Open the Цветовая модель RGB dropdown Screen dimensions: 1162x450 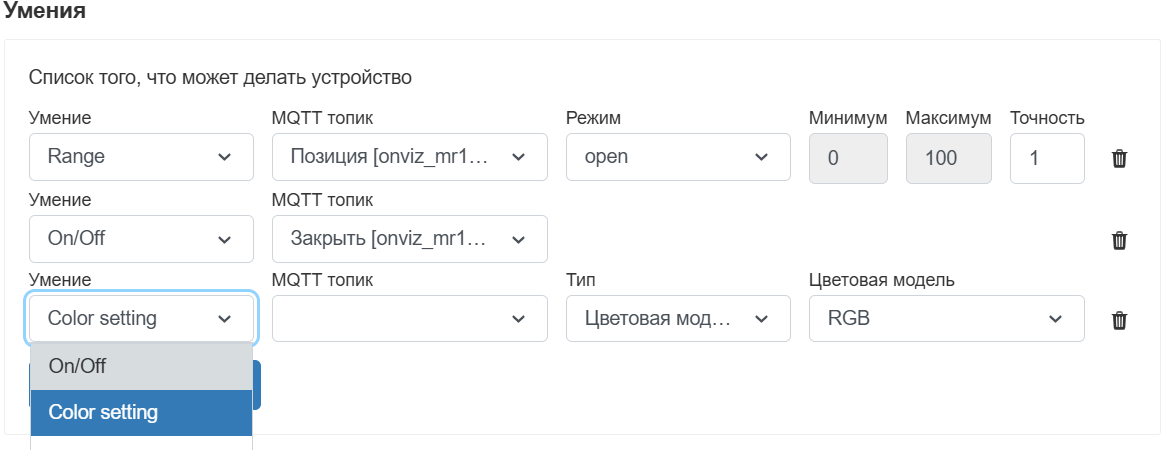tap(945, 319)
